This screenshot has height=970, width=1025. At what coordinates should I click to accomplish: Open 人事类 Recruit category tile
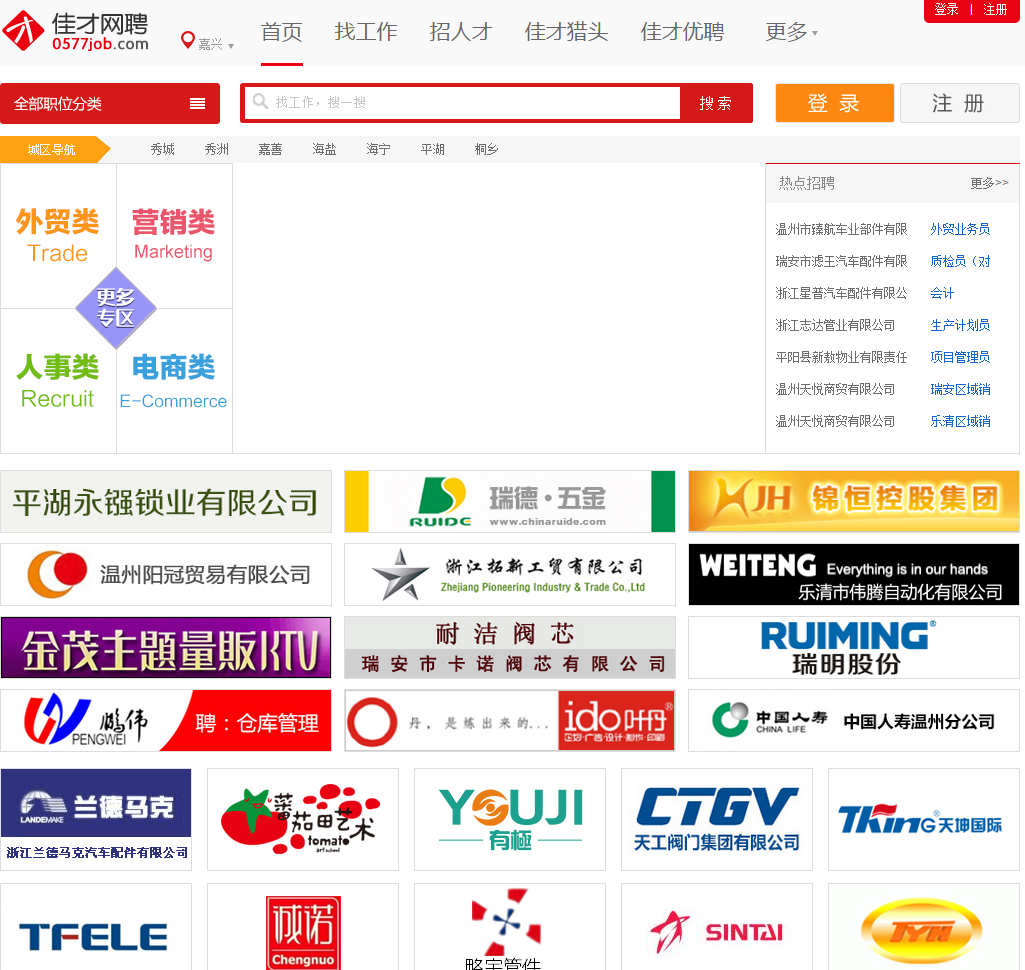tap(58, 381)
